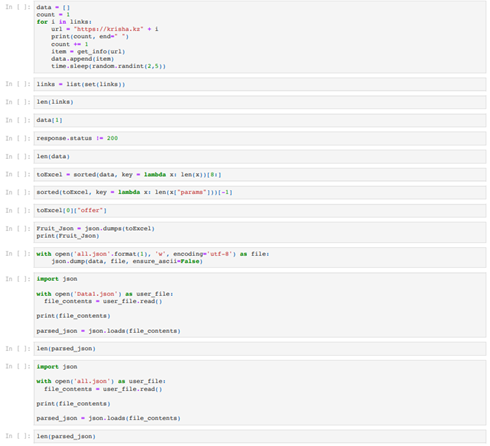Select the toExcel = sorted(data...) cell
Image resolution: width=490 pixels, height=446 pixels.
[260, 175]
